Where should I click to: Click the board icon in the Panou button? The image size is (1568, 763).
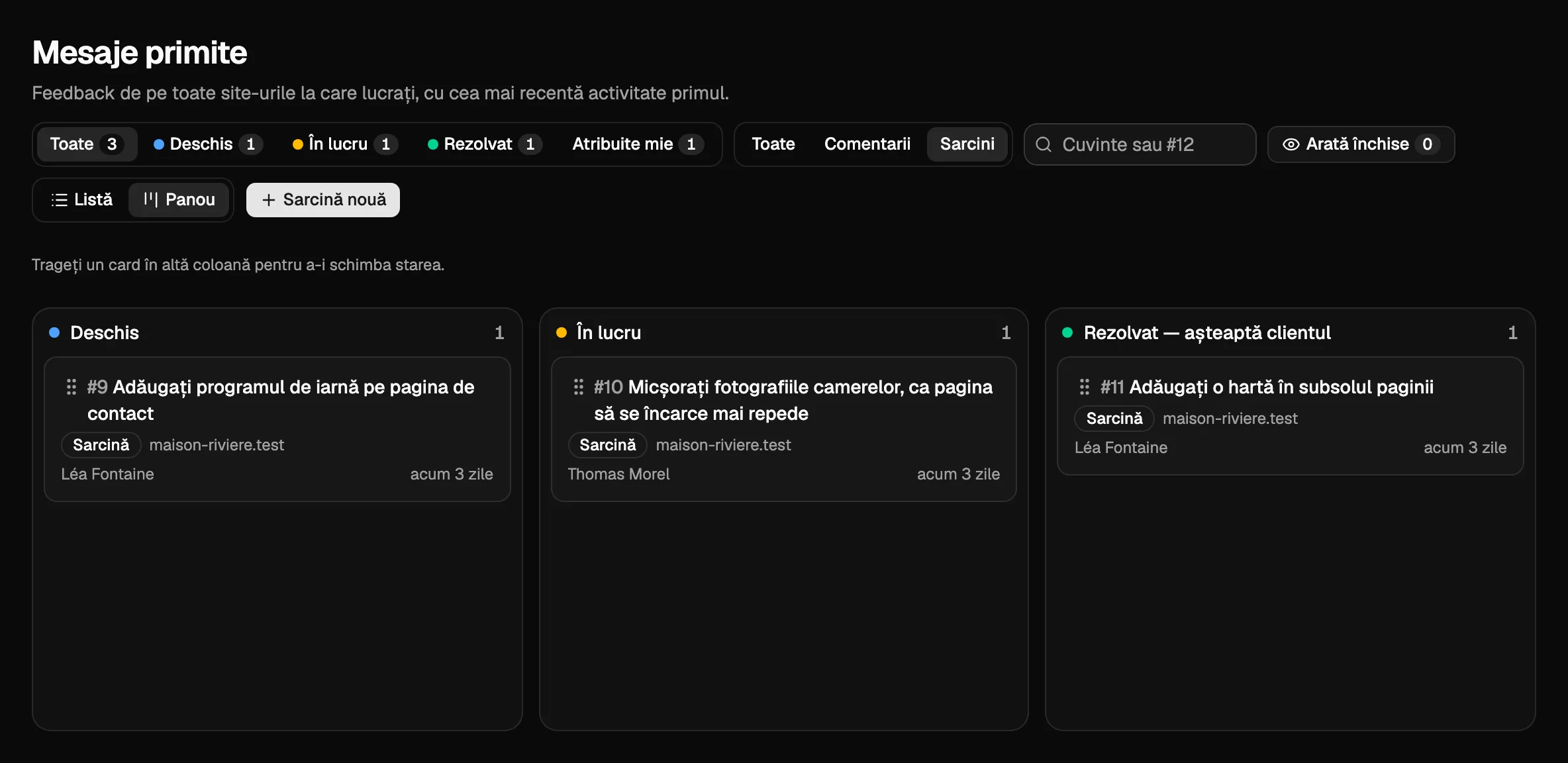point(151,200)
